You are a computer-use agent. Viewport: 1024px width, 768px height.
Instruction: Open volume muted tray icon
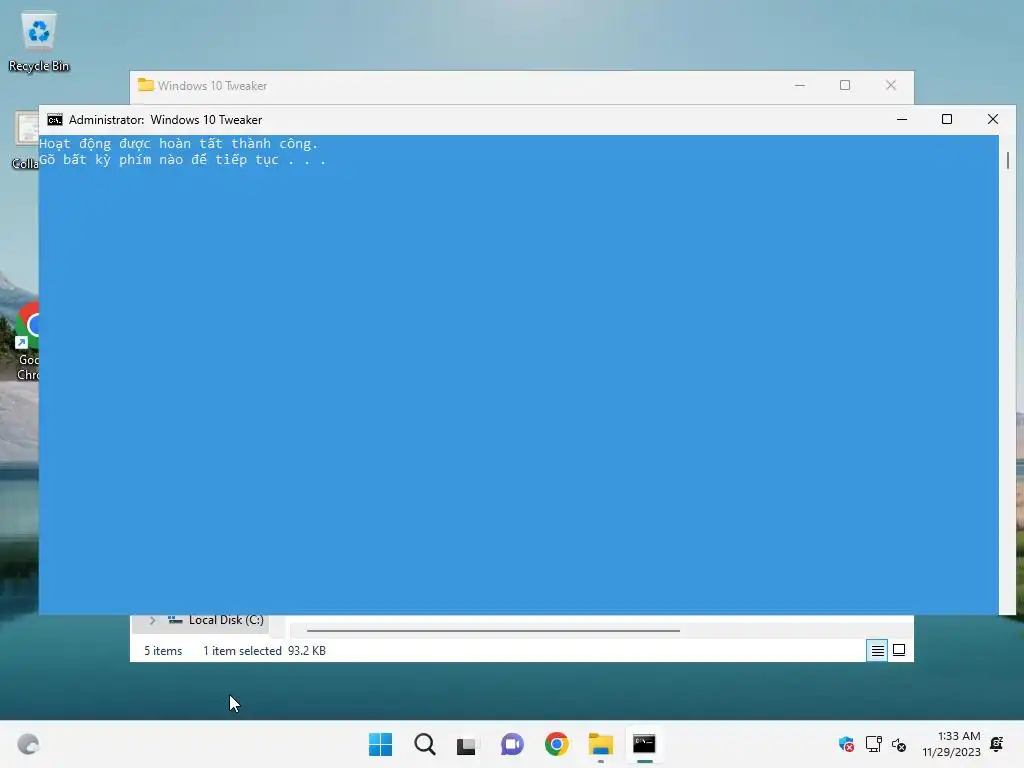(899, 744)
